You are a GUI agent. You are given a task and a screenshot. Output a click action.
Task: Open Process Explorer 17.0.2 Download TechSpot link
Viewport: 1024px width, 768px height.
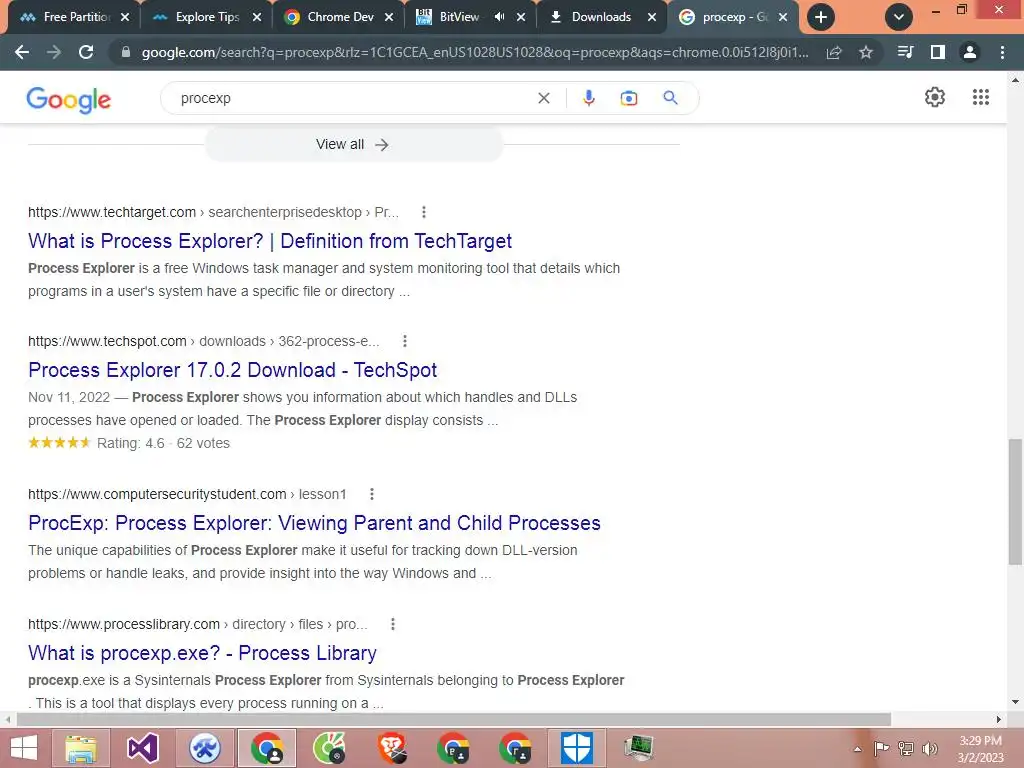click(x=232, y=370)
